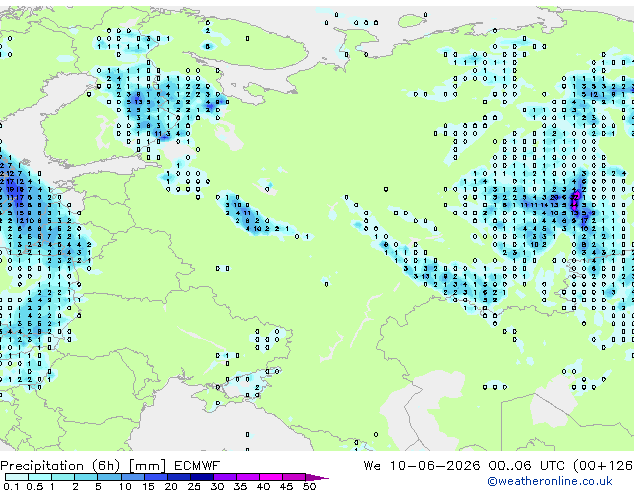Click the legend value '0.5'
The height and width of the screenshot is (490, 634).
pyautogui.click(x=35, y=486)
